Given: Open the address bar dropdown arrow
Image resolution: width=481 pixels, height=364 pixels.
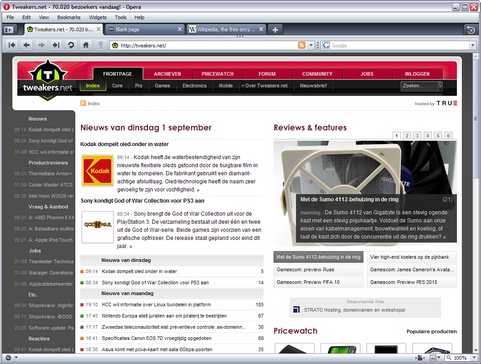Looking at the screenshot, I should tap(311, 45).
